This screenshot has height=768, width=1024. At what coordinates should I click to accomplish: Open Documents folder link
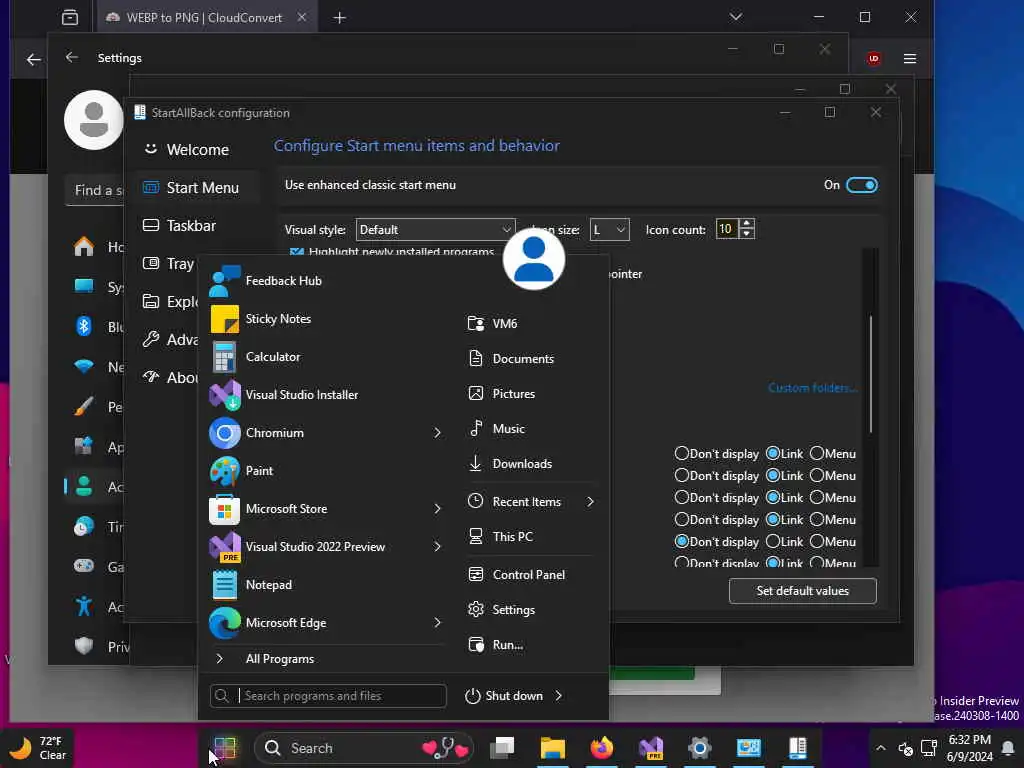coord(511,359)
